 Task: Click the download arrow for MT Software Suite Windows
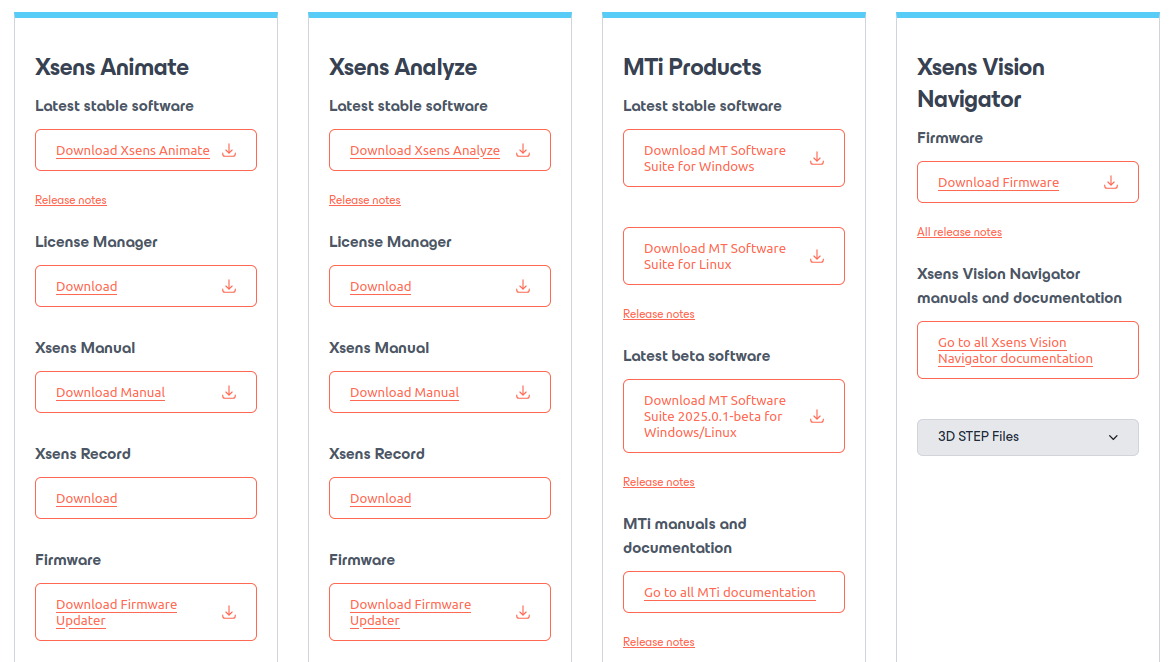(817, 158)
